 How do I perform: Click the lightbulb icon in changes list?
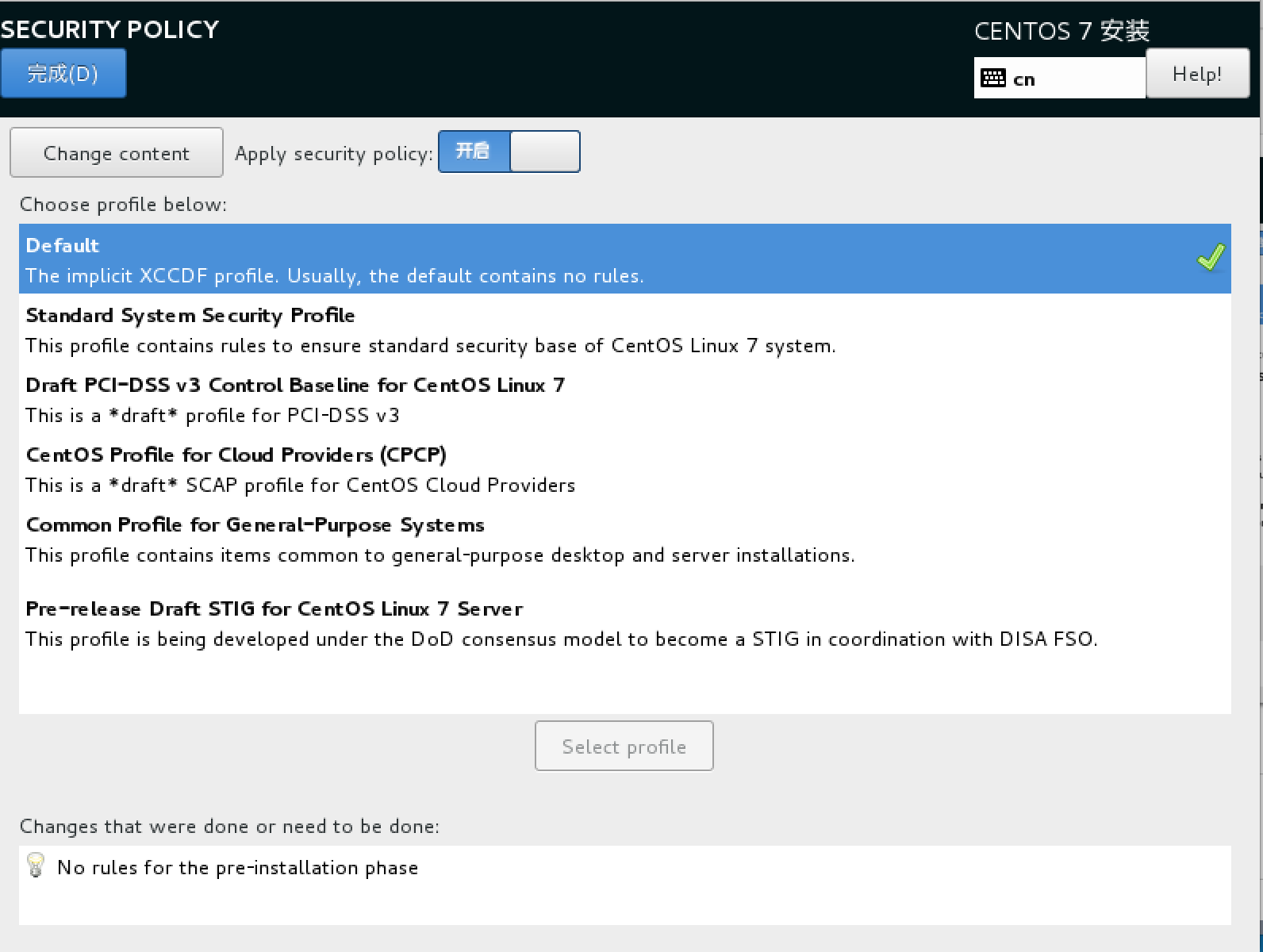click(36, 866)
